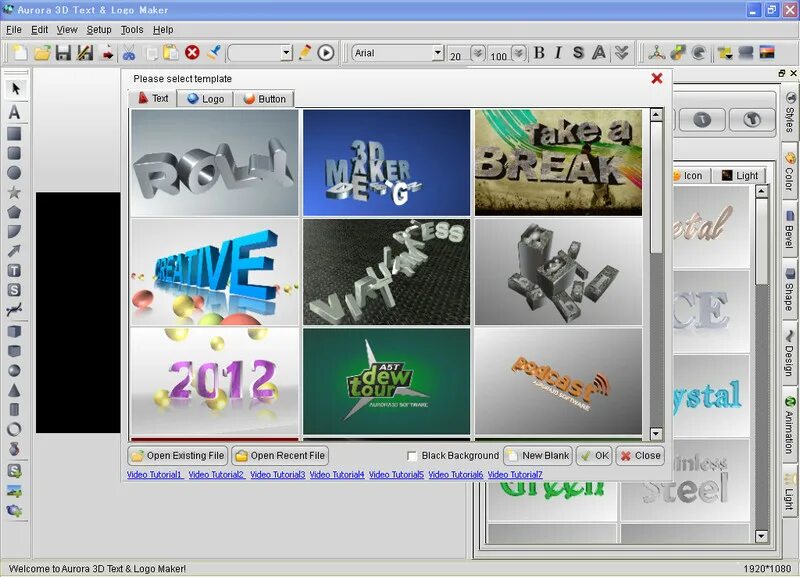
Task: Click the outlined 'A' text style icon
Action: pos(599,53)
